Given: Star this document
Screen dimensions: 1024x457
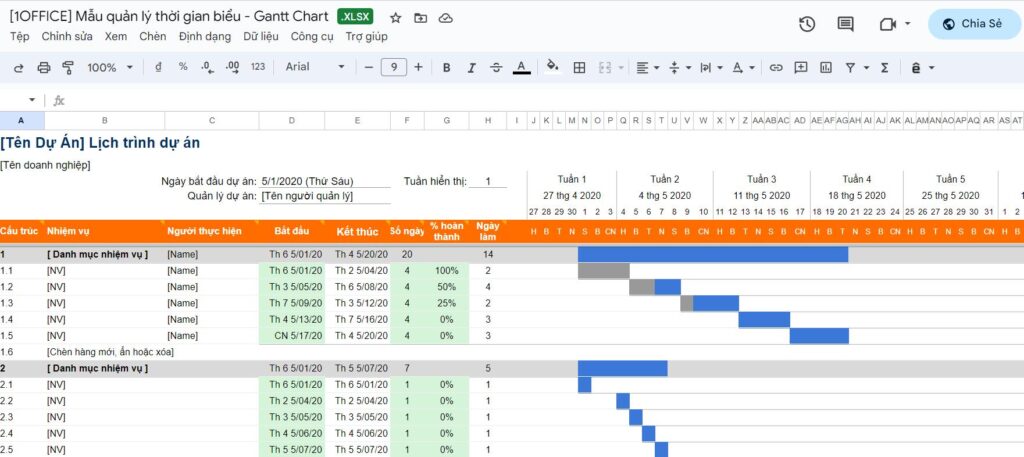Looking at the screenshot, I should click(x=395, y=18).
